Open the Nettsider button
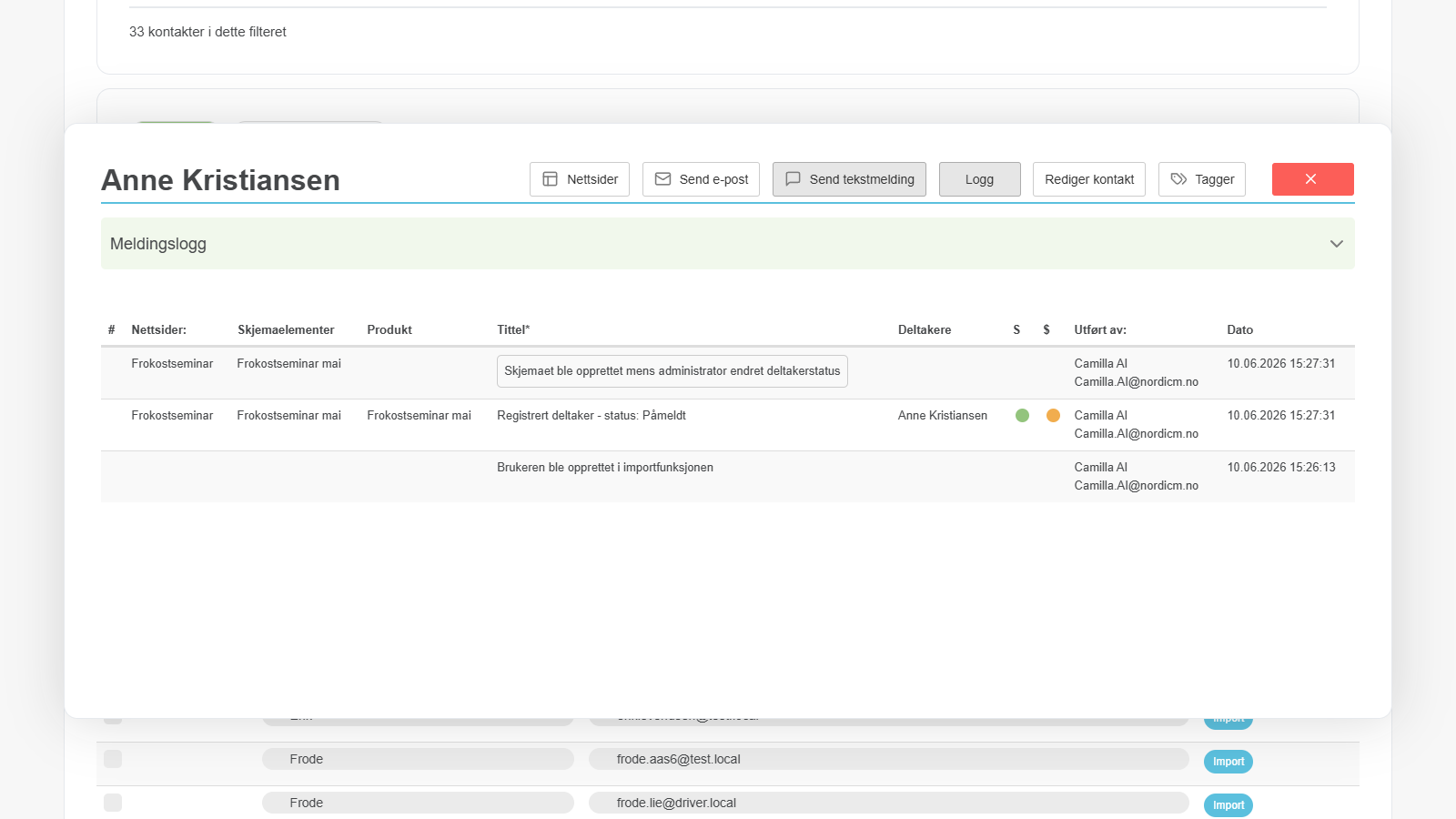The image size is (1456, 819). [x=580, y=179]
